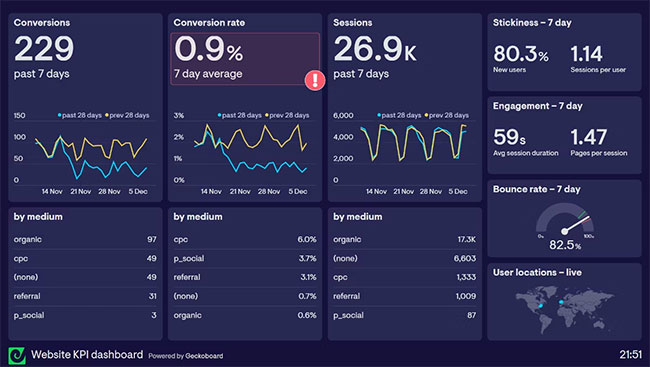
Task: Click the 1.14 Sessions per user value
Action: pos(587,54)
